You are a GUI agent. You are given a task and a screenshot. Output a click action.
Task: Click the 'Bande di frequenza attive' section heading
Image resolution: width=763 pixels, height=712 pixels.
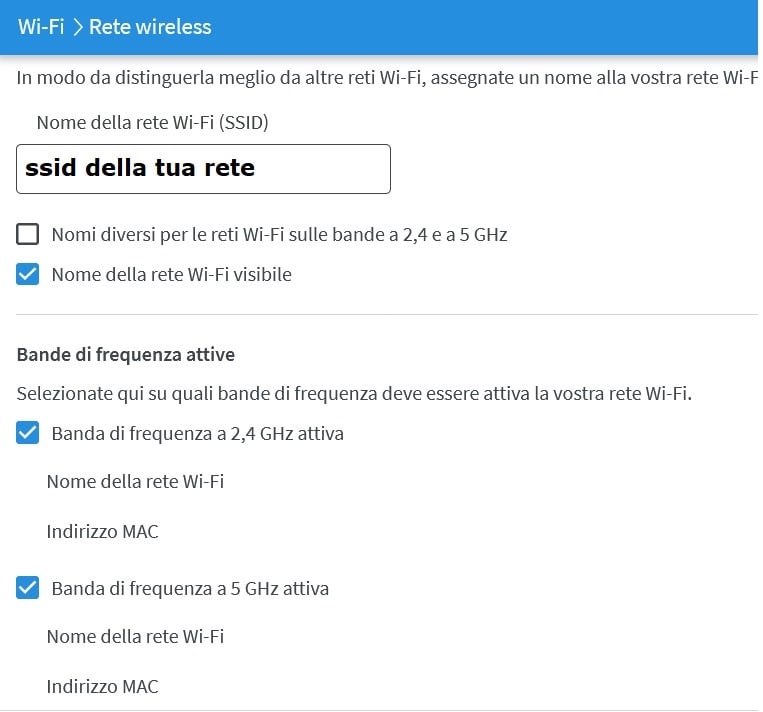pos(126,355)
